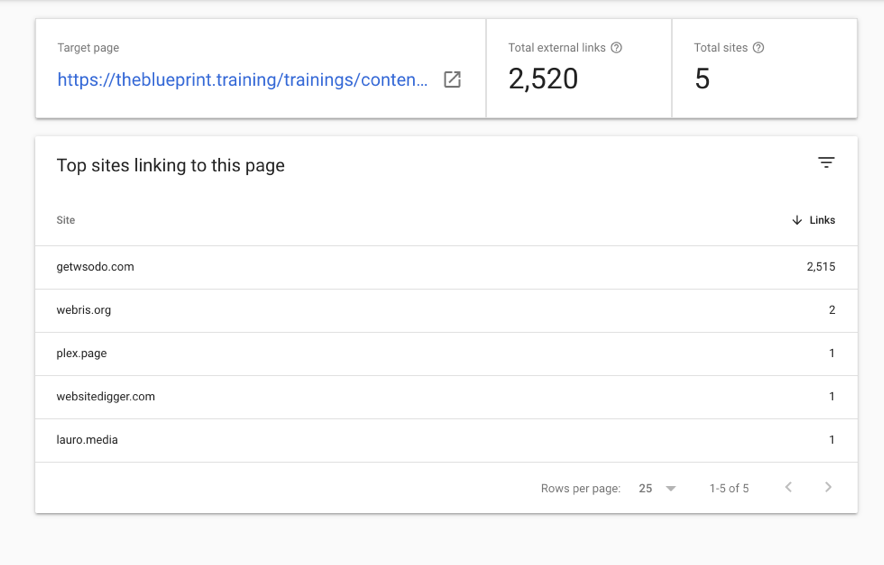Viewport: 884px width, 565px height.
Task: Click the Total sites 5 card
Action: (764, 68)
